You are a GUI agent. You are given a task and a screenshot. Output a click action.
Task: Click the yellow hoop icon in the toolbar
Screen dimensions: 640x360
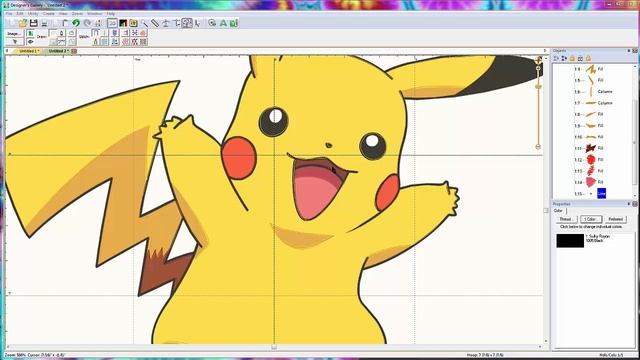pos(133,23)
